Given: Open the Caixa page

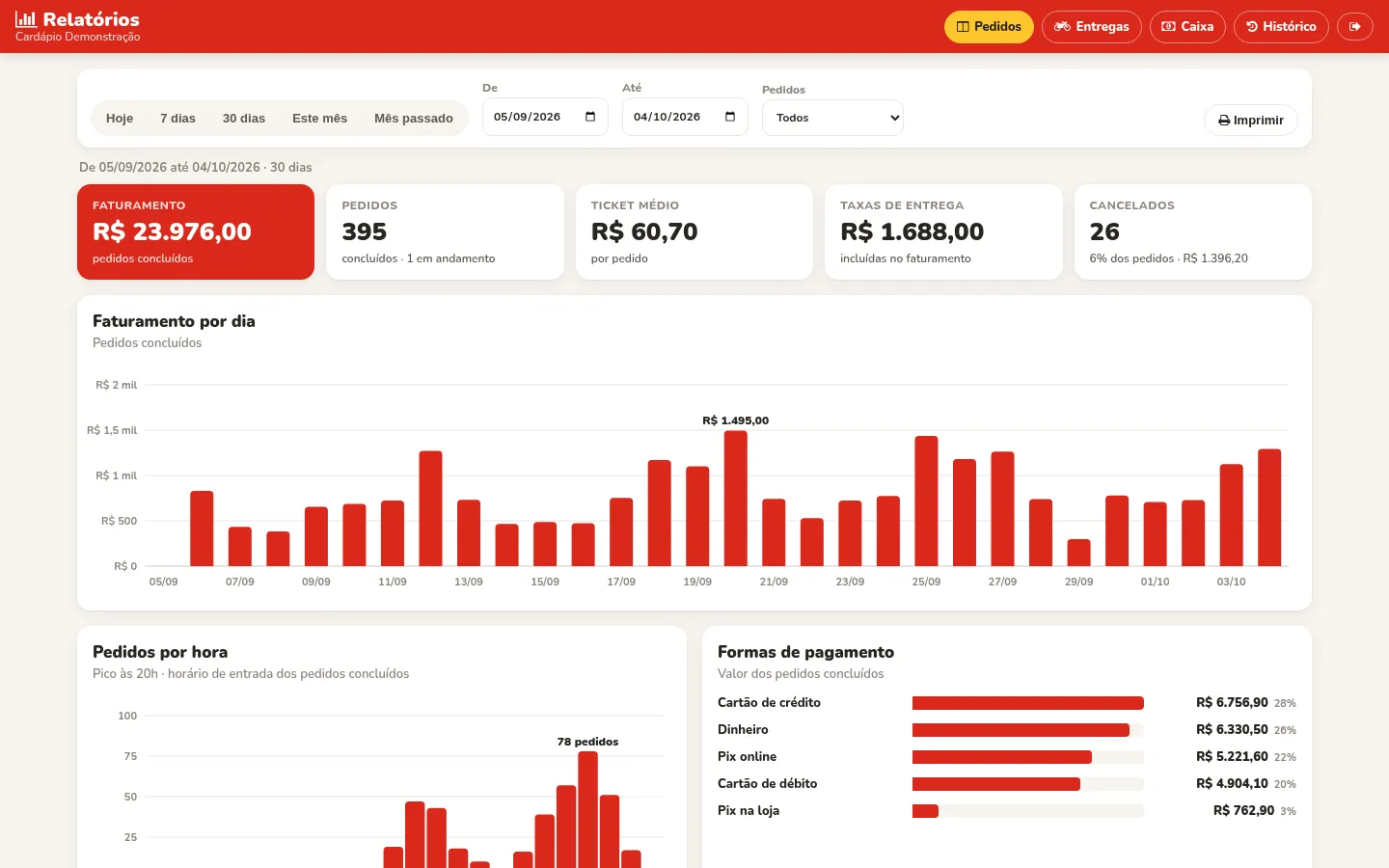Looking at the screenshot, I should click(1187, 27).
